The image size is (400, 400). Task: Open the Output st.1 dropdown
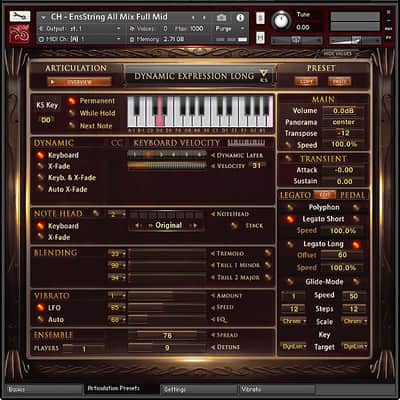tap(80, 29)
